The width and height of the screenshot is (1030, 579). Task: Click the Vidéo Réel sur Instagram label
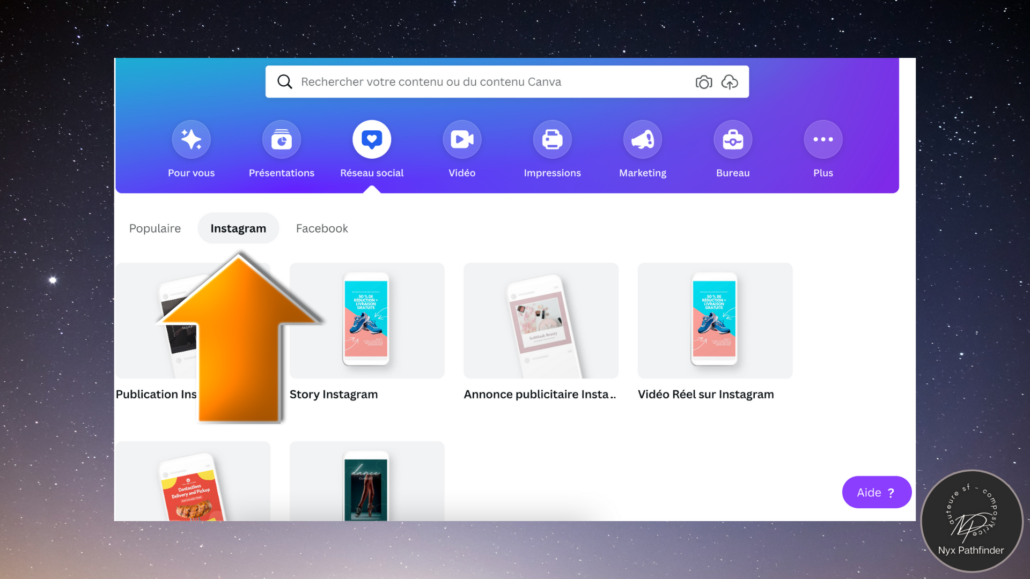(706, 394)
